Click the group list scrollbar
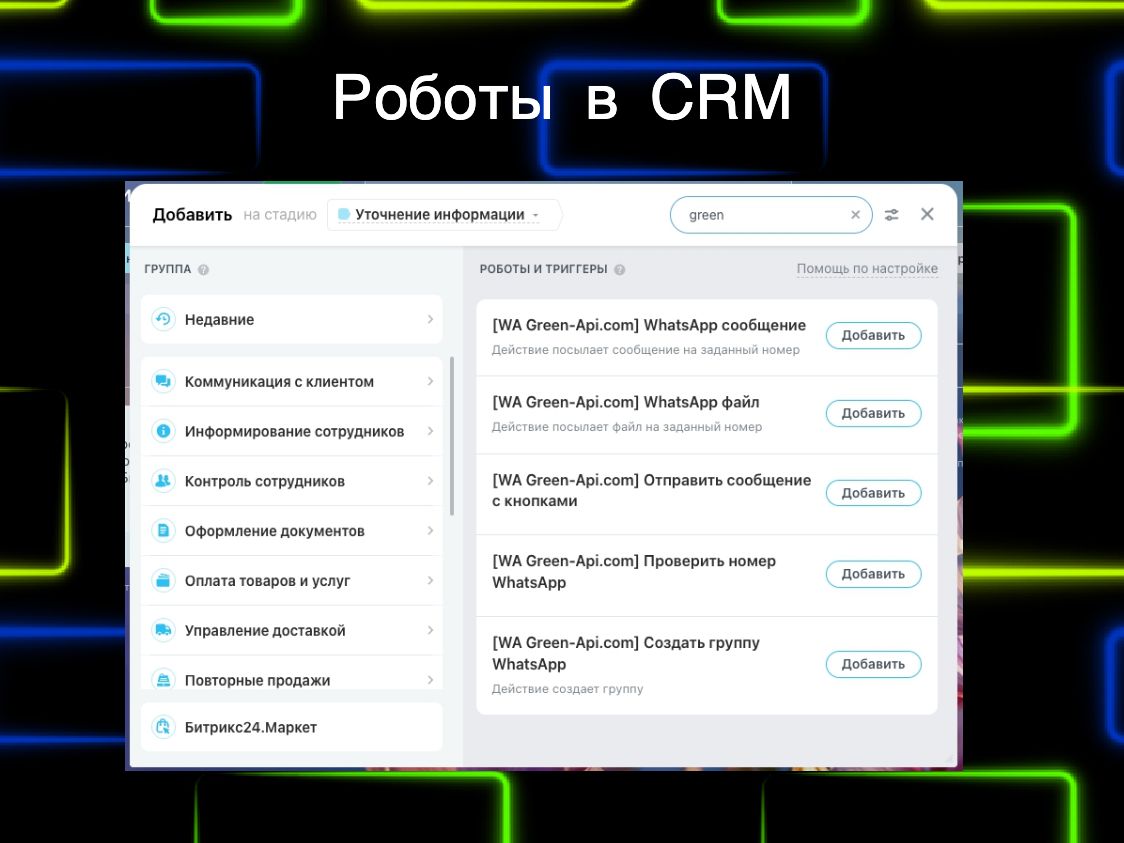Viewport: 1124px width, 843px height. tap(452, 436)
